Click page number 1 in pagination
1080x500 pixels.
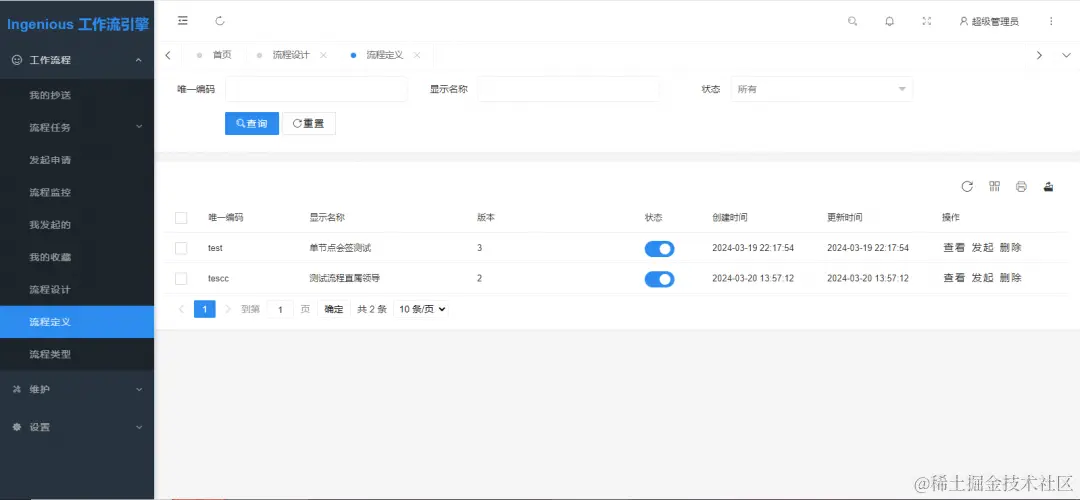pos(205,309)
